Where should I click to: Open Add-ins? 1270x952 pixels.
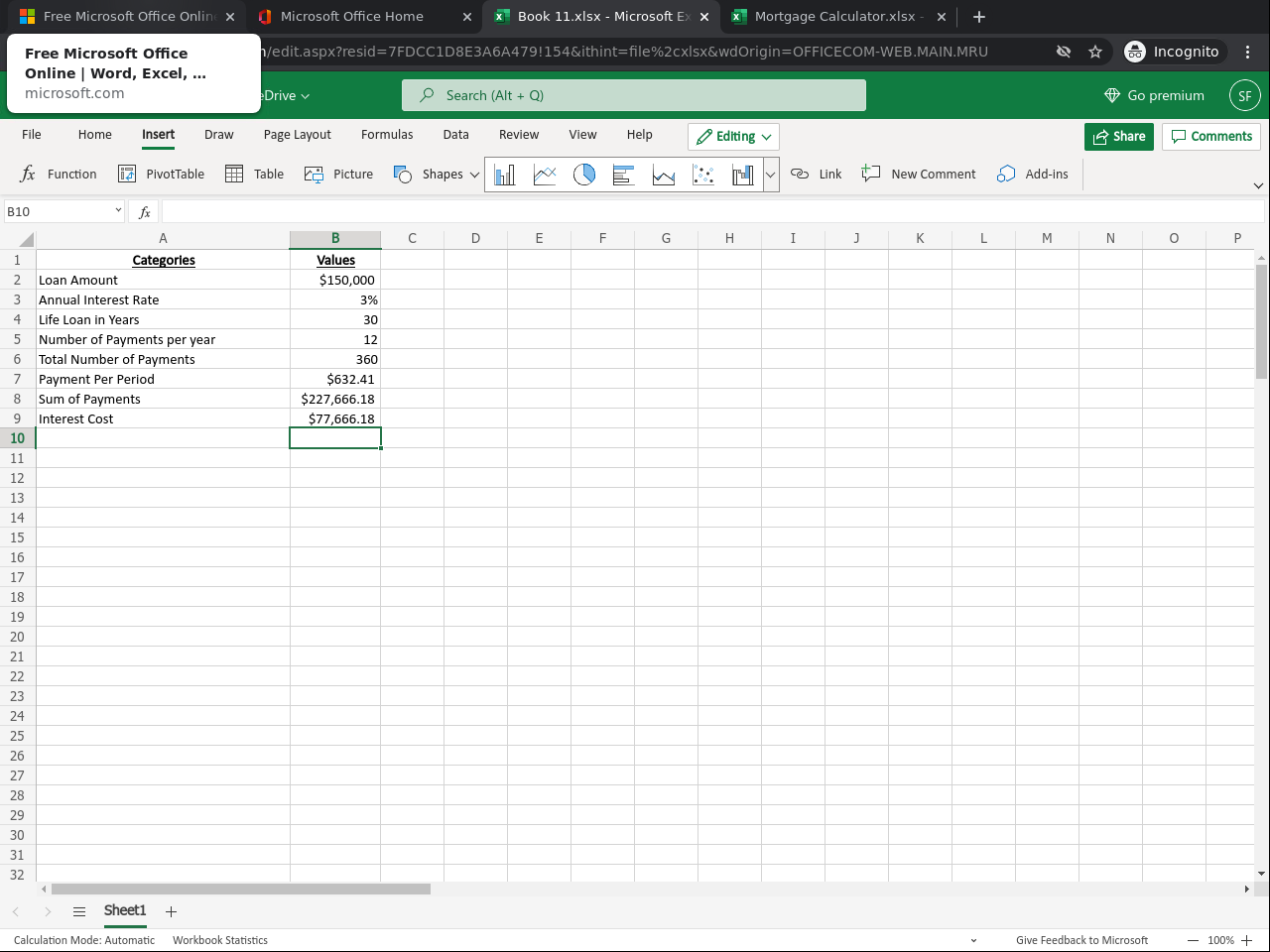pos(1033,175)
